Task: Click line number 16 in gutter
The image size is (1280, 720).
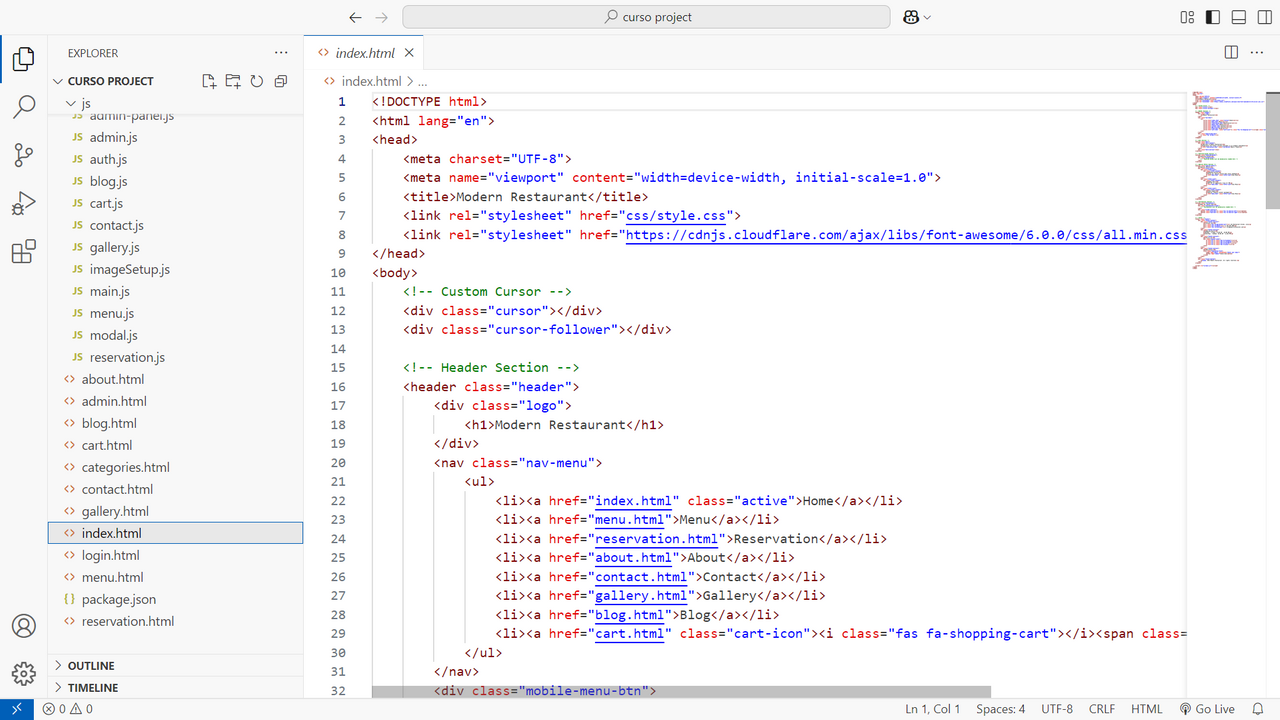Action: [x=337, y=387]
